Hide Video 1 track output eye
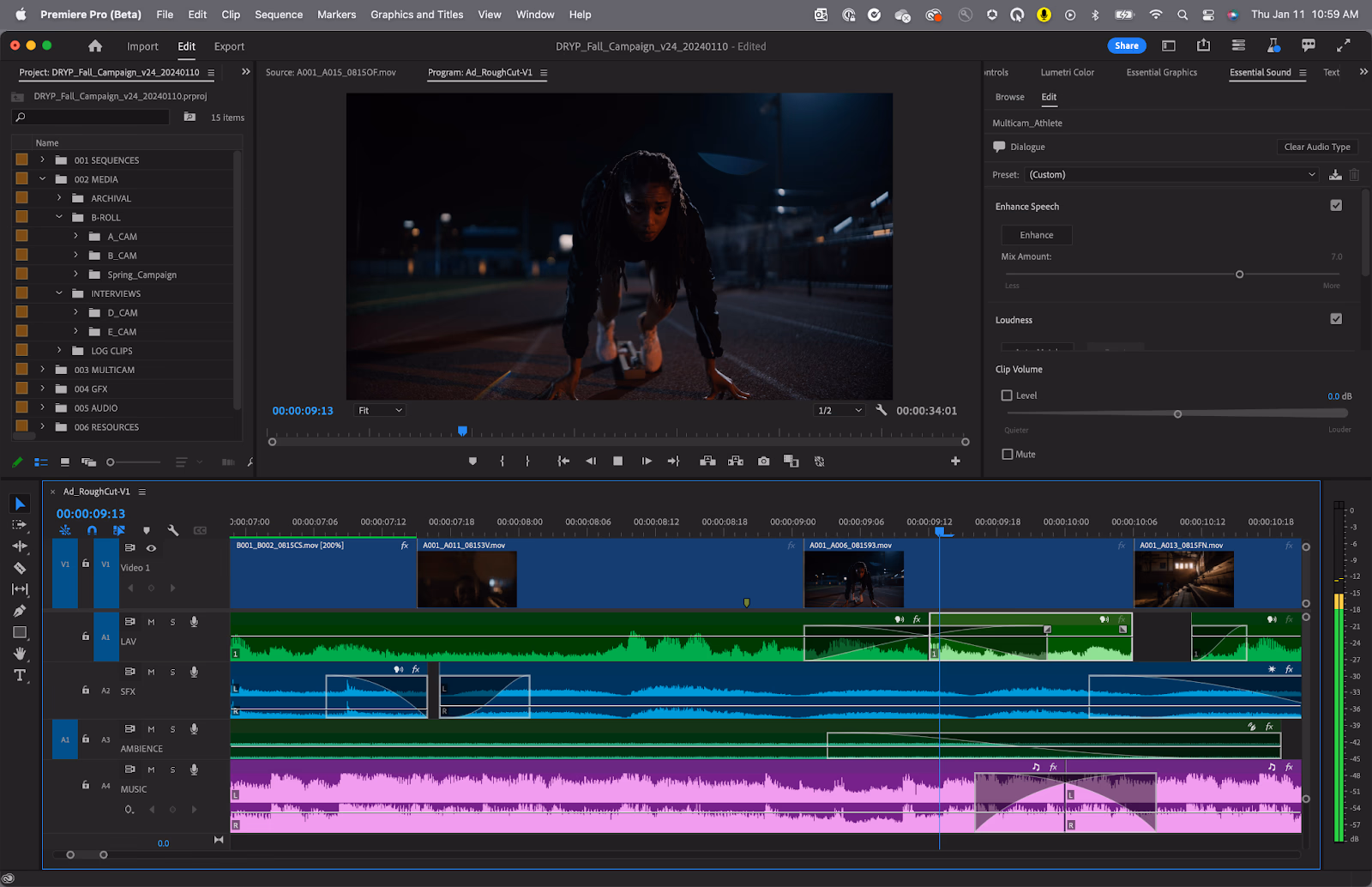The height and width of the screenshot is (887, 1372). click(x=150, y=548)
